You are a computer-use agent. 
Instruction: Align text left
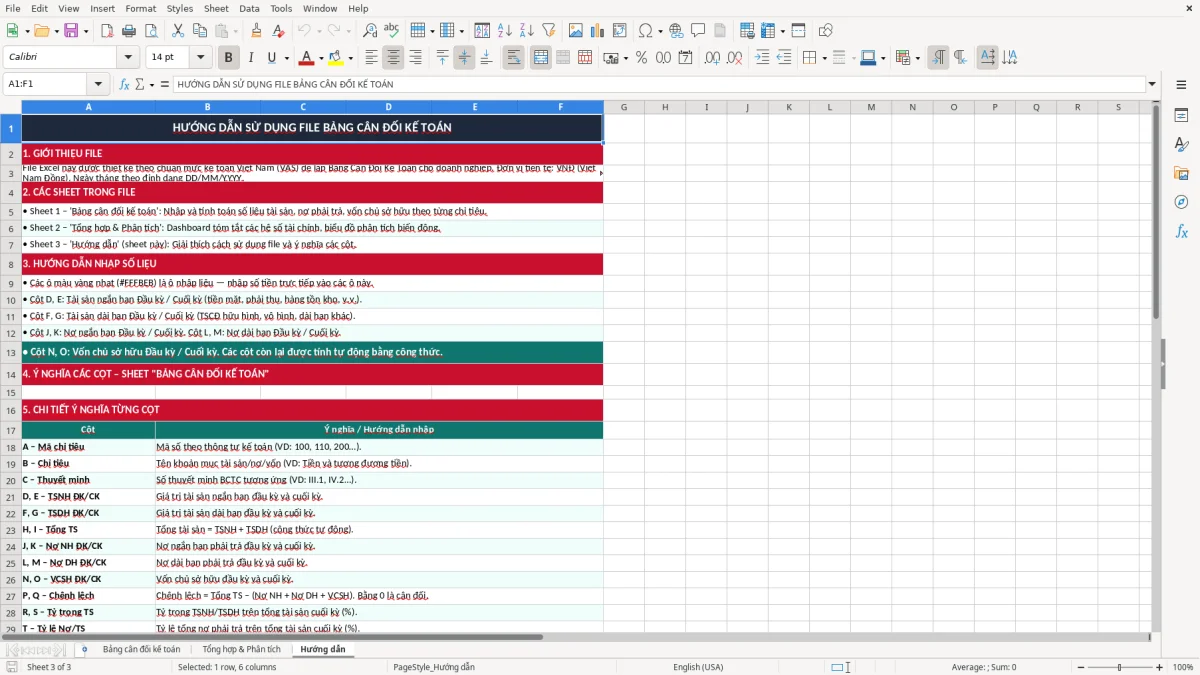pos(371,58)
